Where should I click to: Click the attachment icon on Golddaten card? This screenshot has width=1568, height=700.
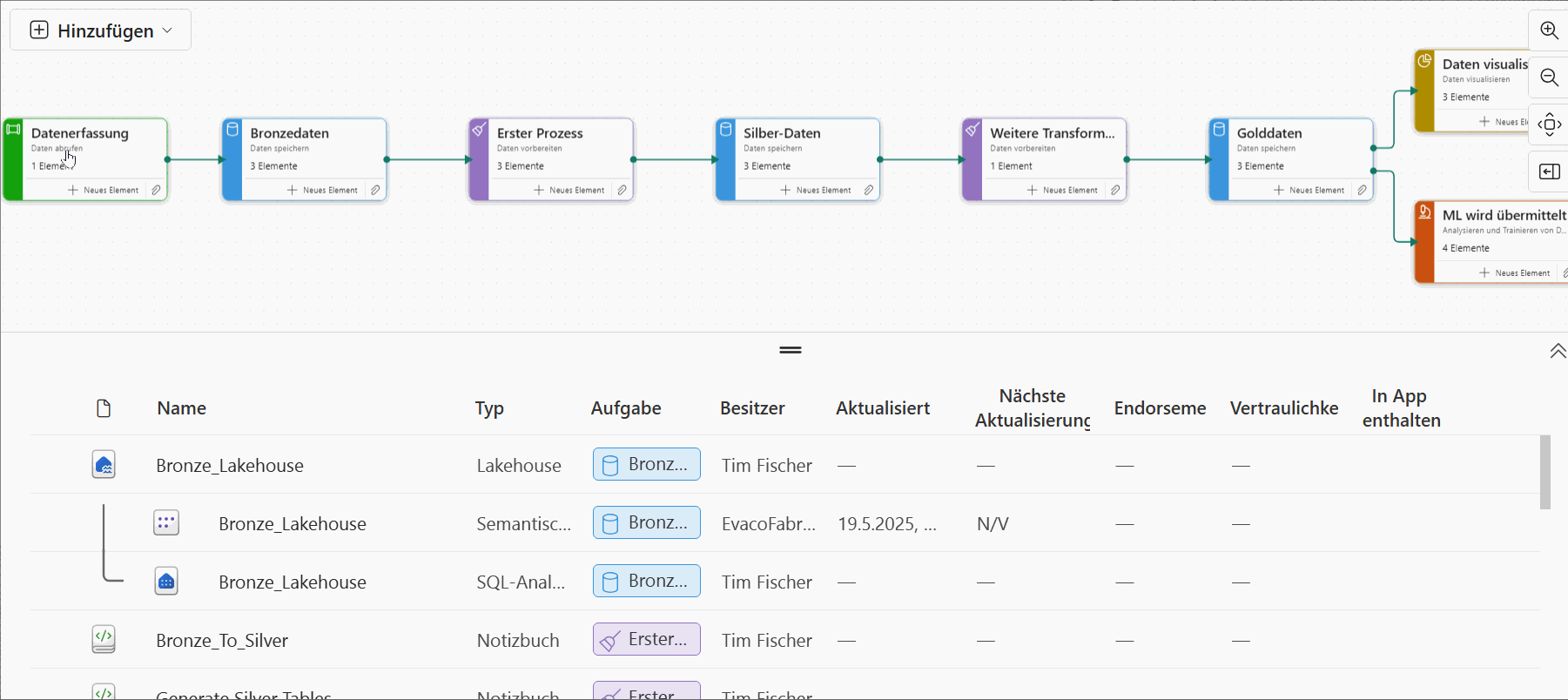[x=1362, y=190]
